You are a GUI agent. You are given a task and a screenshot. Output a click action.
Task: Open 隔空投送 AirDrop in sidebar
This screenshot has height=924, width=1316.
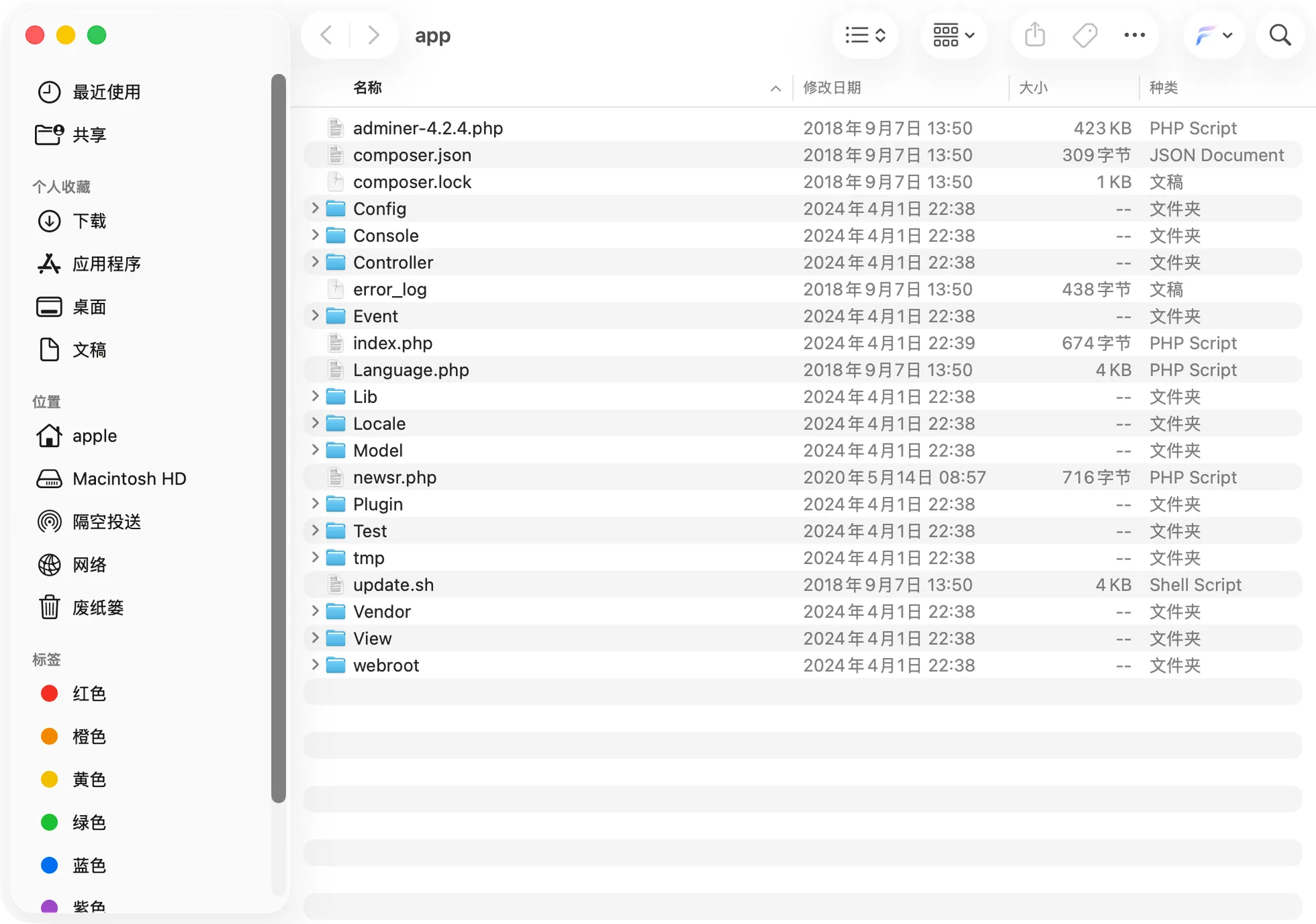(88, 522)
